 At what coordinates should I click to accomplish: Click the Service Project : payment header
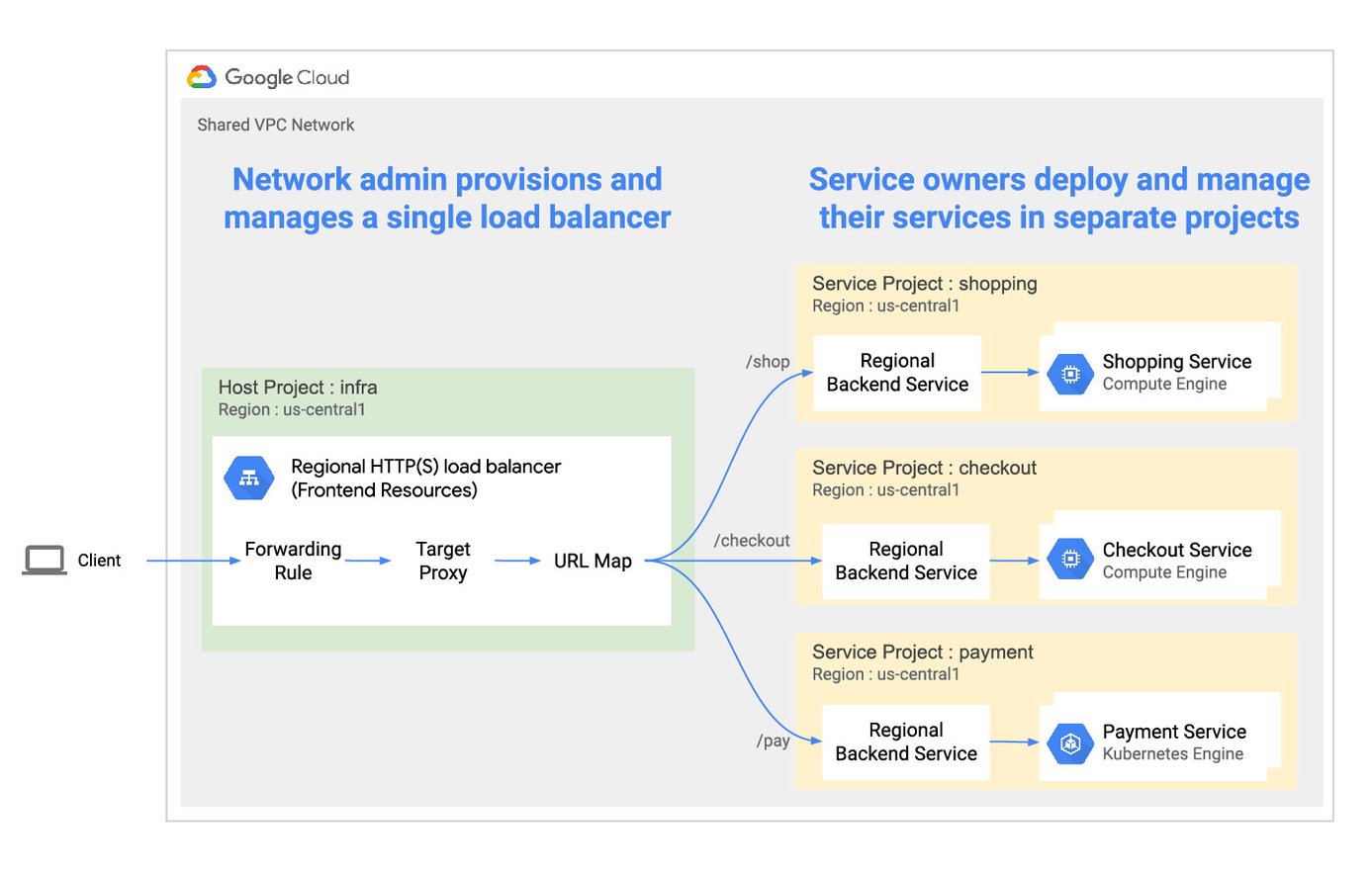(x=922, y=653)
